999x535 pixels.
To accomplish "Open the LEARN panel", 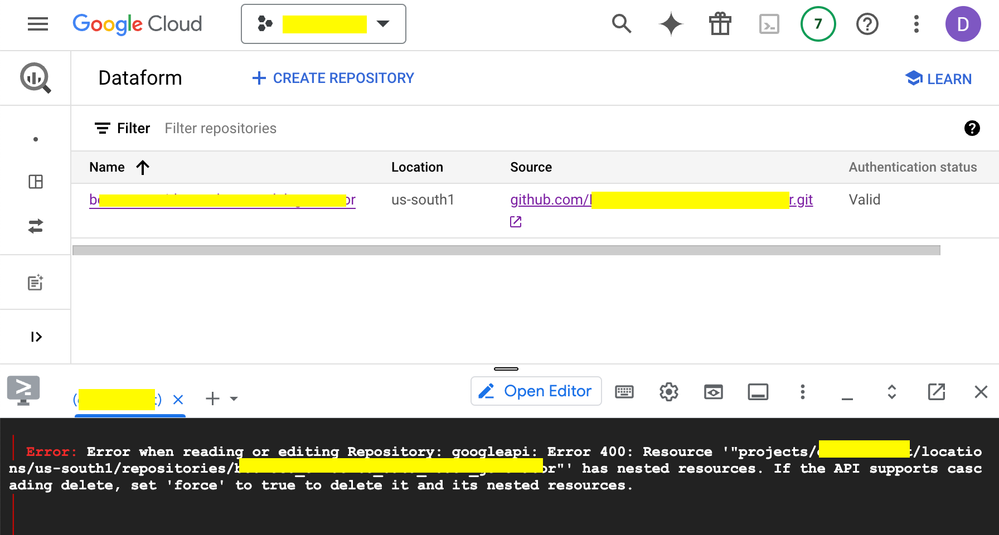I will 938,79.
